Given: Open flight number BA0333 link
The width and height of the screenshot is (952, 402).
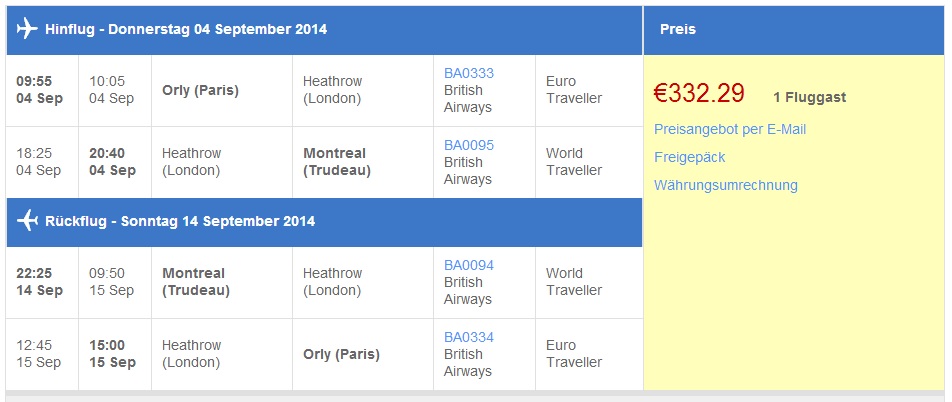Looking at the screenshot, I should coord(469,73).
